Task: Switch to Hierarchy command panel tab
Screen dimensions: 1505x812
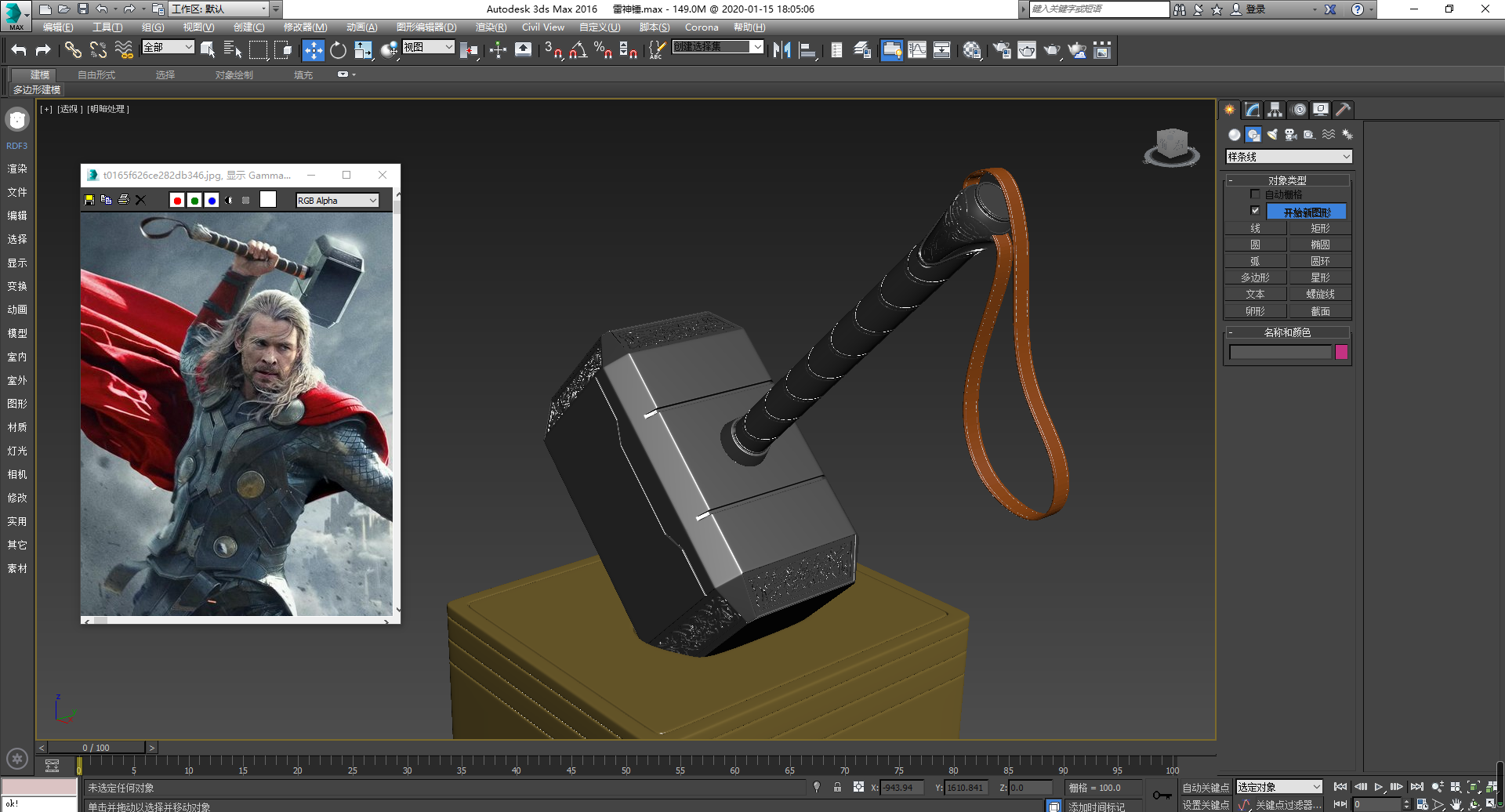Action: tap(1275, 110)
